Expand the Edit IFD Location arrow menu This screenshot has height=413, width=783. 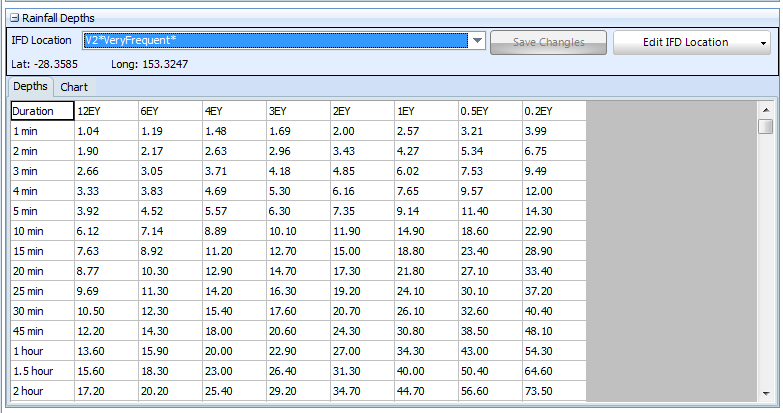[764, 43]
